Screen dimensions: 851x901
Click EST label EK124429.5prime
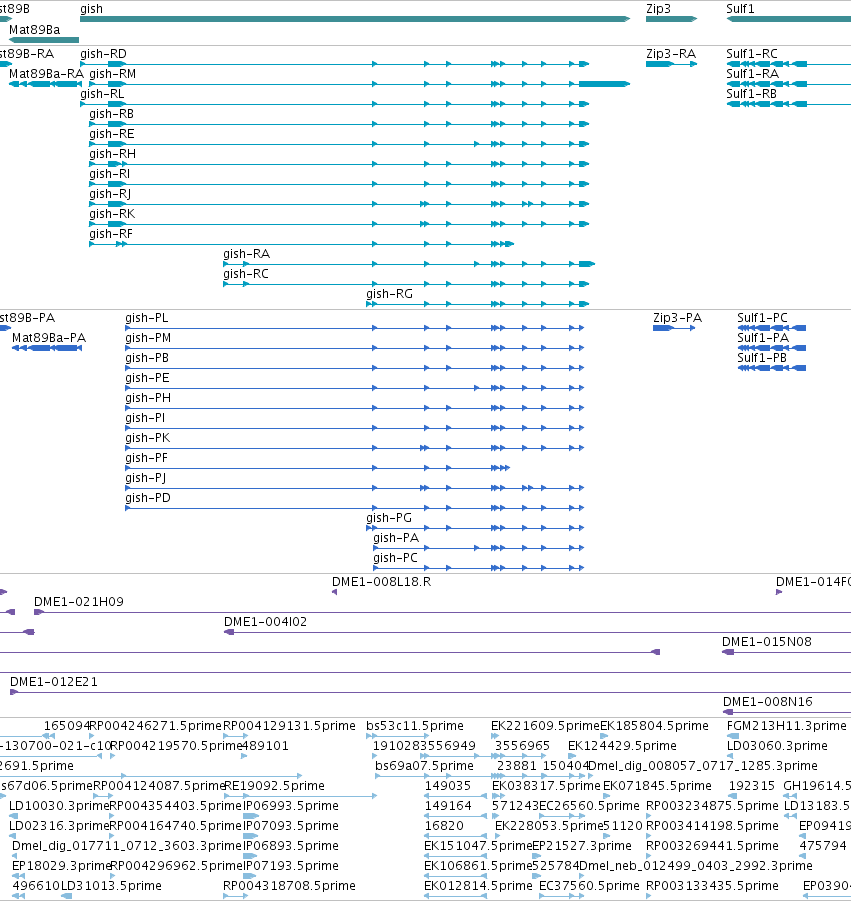pyautogui.click(x=622, y=746)
